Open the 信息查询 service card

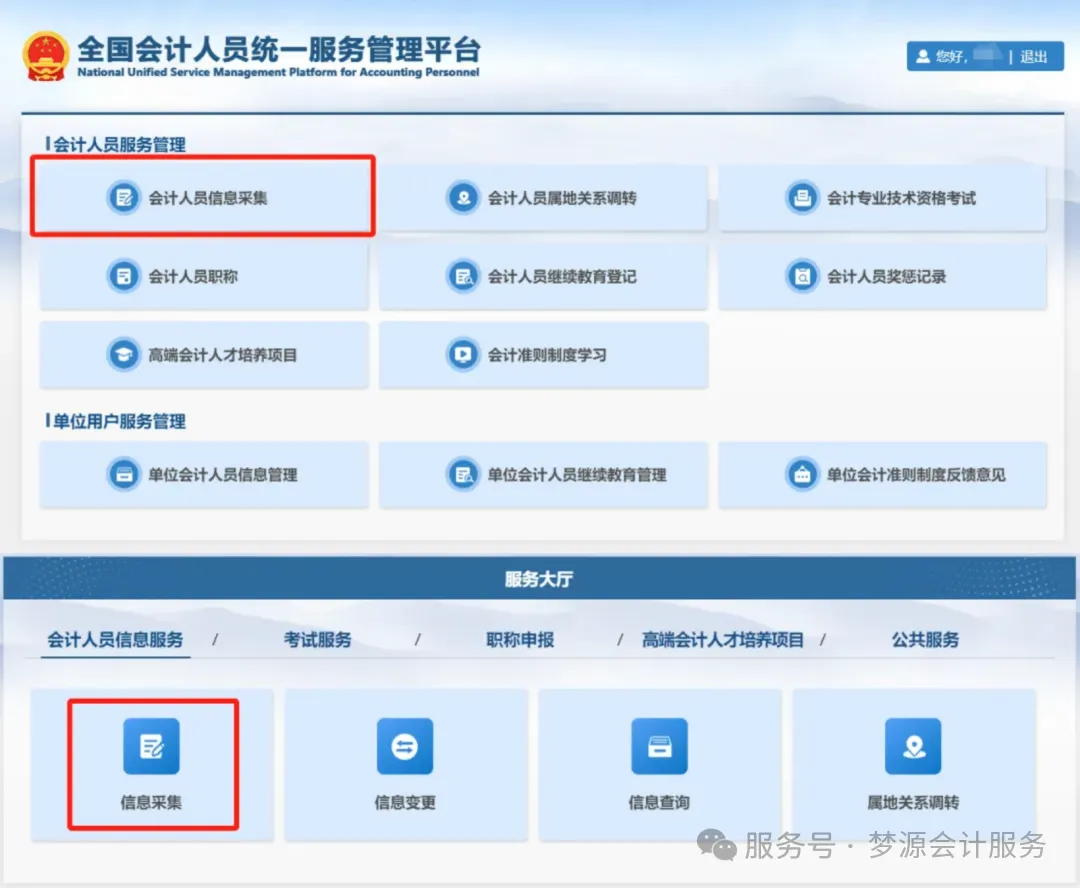[x=658, y=763]
